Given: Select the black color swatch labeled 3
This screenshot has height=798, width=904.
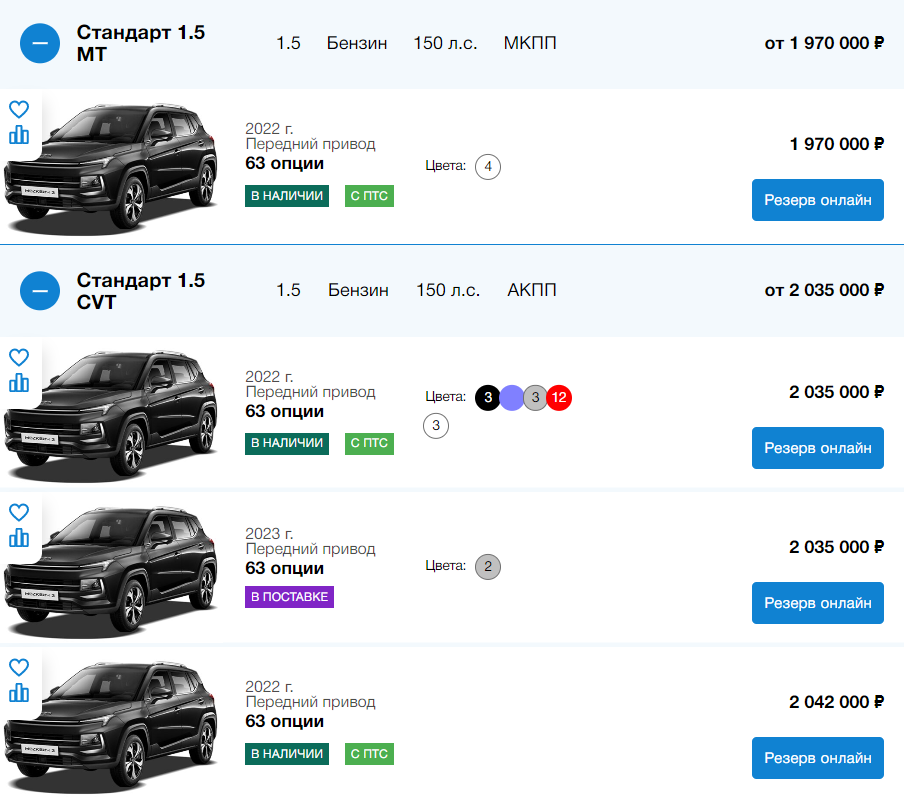Looking at the screenshot, I should pyautogui.click(x=487, y=398).
